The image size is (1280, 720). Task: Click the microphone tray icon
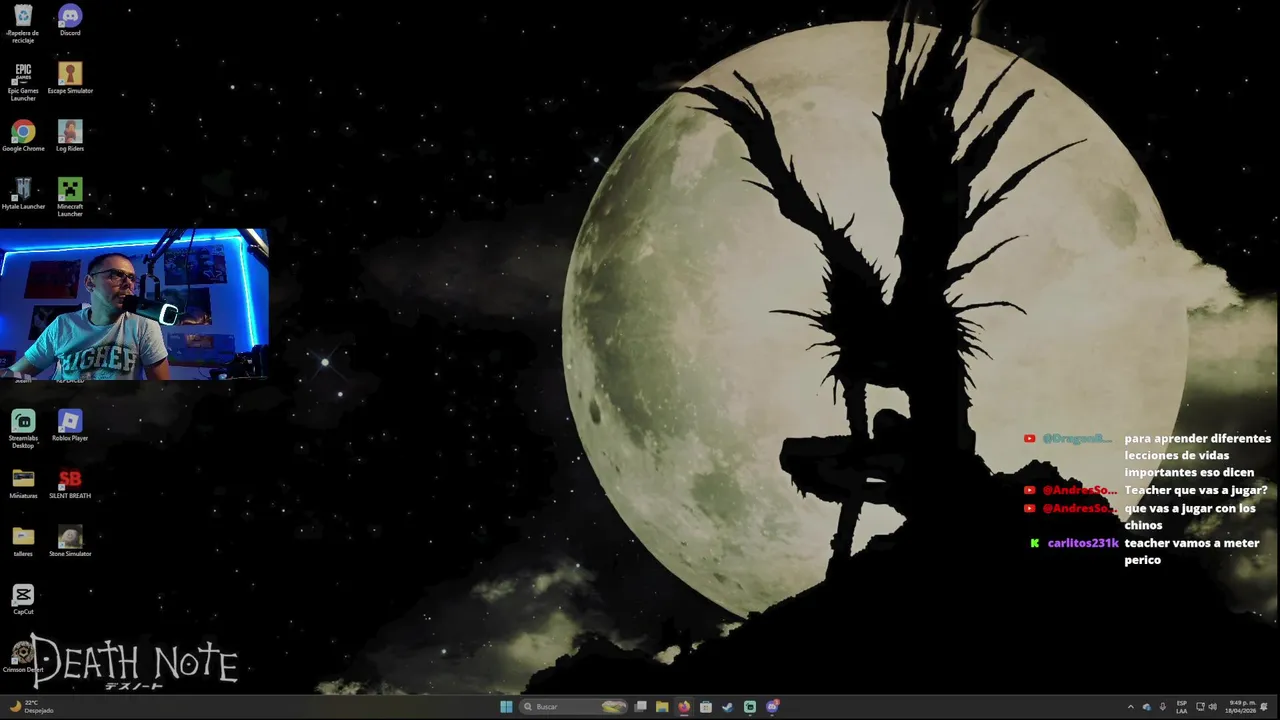tap(1162, 707)
